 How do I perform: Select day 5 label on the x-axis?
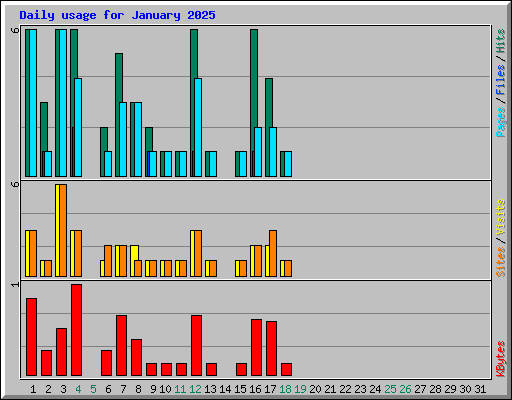(x=93, y=389)
